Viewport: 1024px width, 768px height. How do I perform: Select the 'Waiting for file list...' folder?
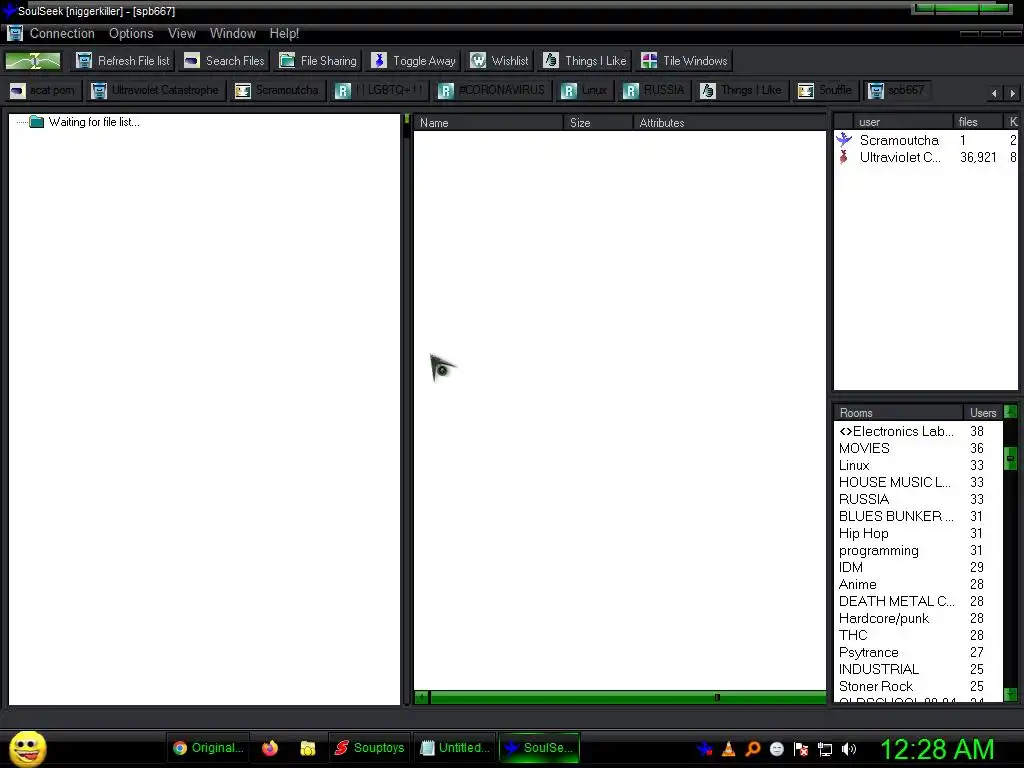[94, 122]
